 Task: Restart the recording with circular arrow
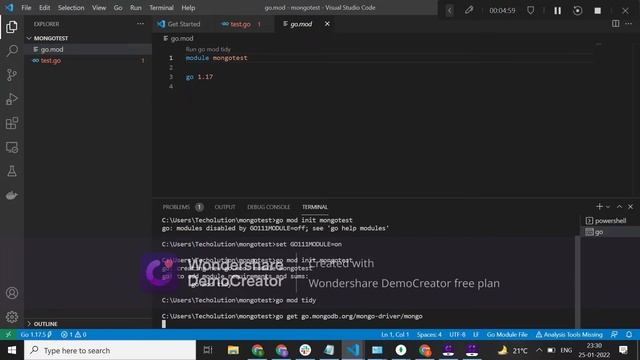point(577,11)
